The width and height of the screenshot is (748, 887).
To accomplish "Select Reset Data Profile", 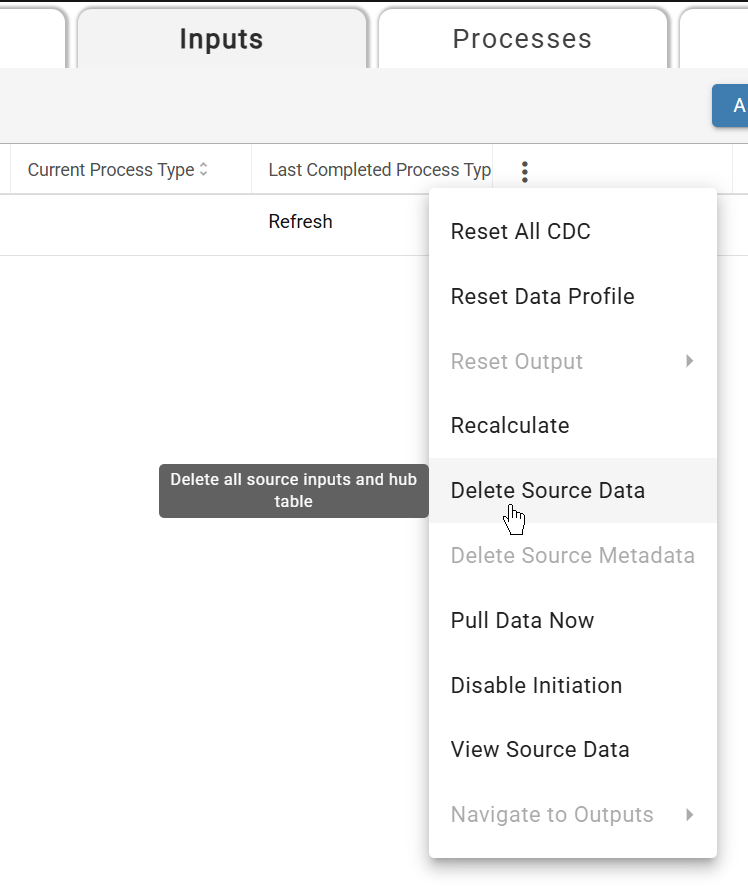I will [542, 296].
